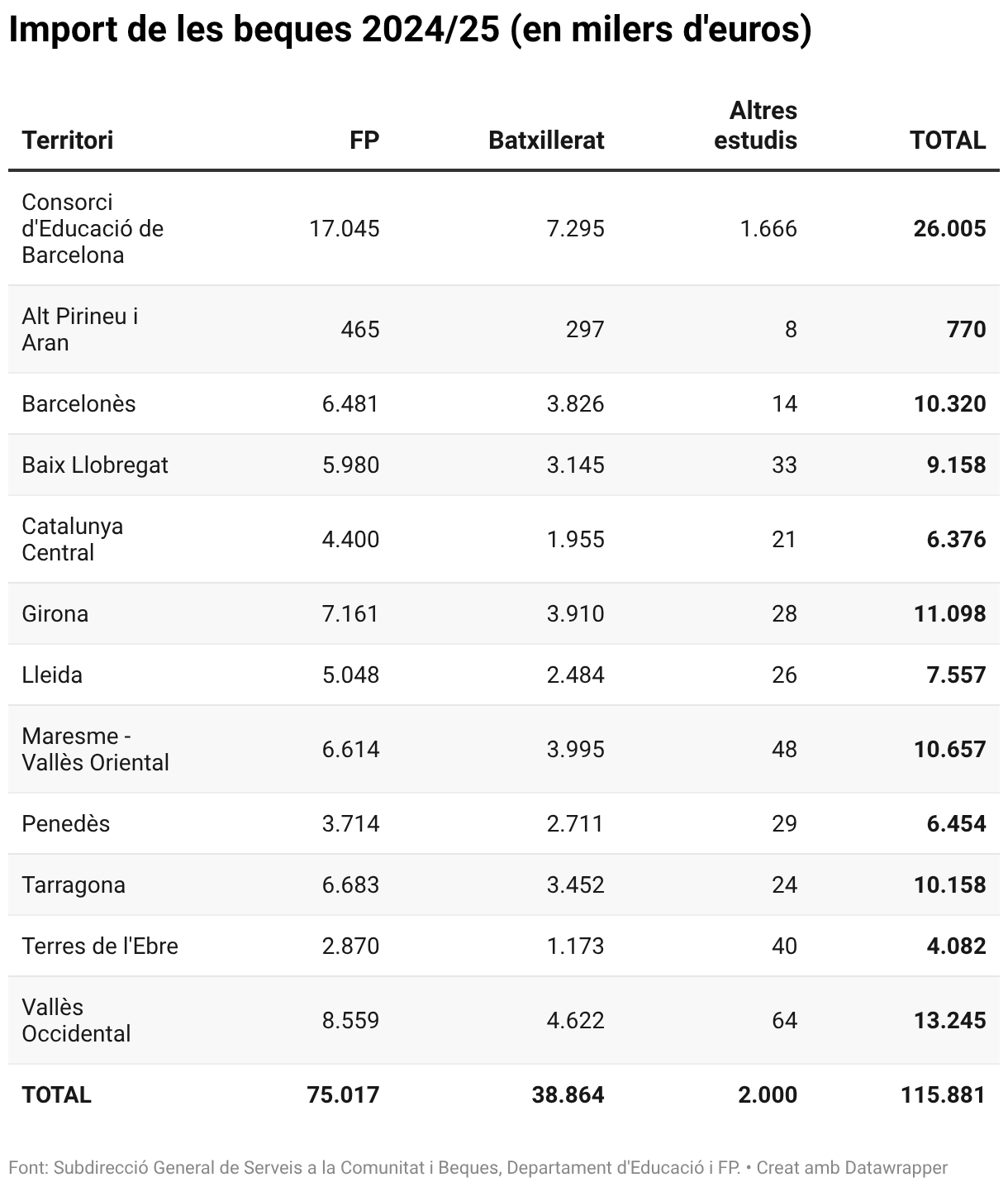Viewport: 1008px width, 1187px height.
Task: Click the Barcelonès total value 10.320
Action: click(x=949, y=404)
